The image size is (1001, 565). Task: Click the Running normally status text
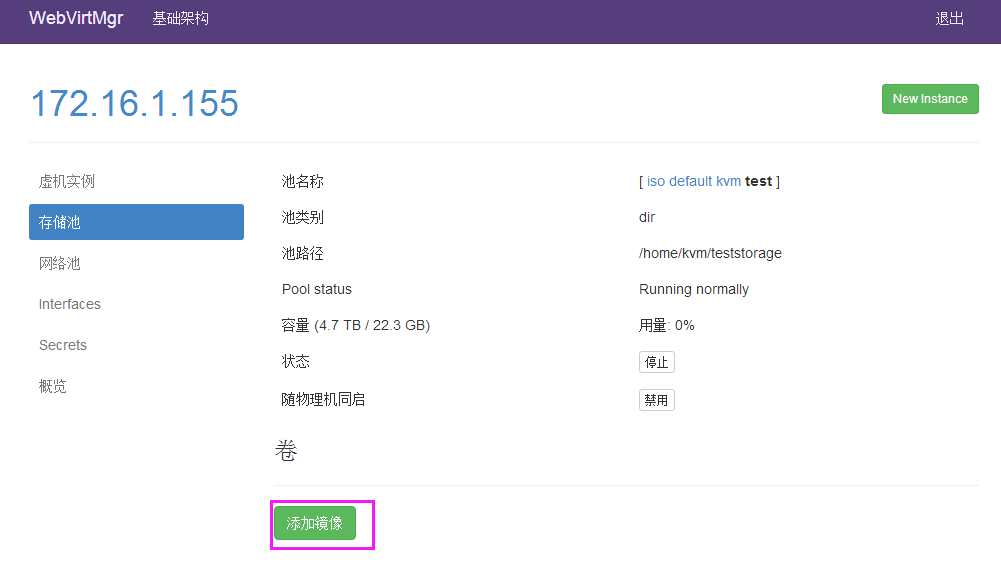(694, 289)
